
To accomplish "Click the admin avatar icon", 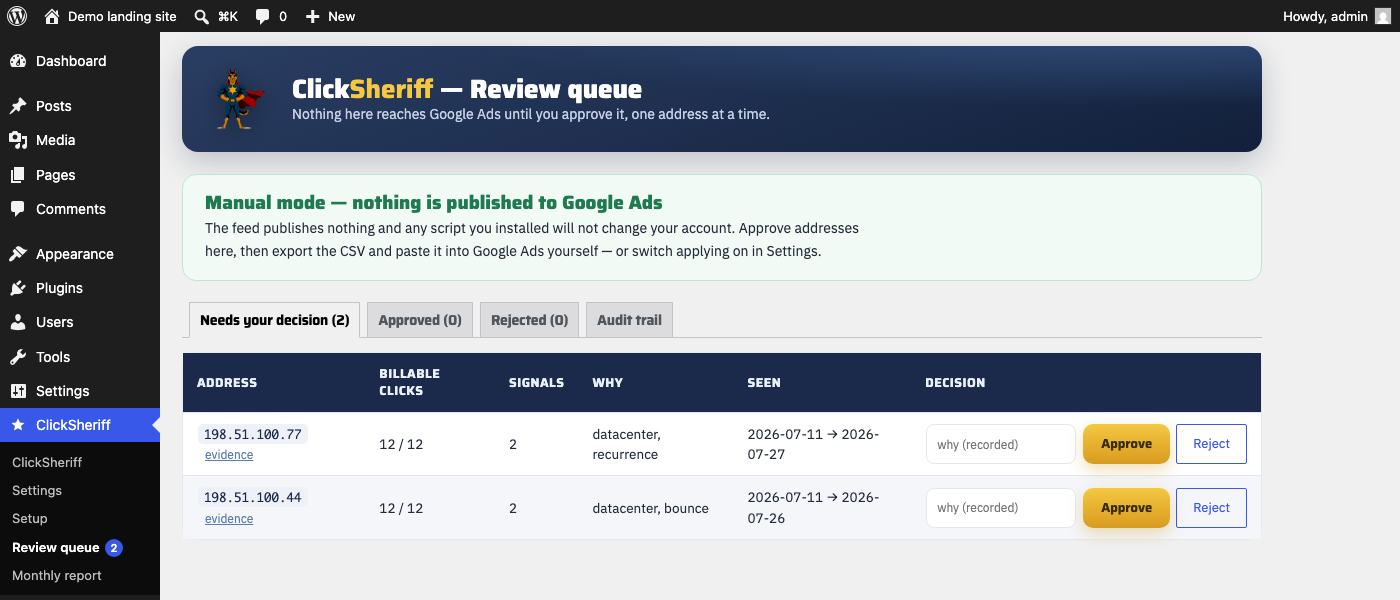I will click(1382, 16).
